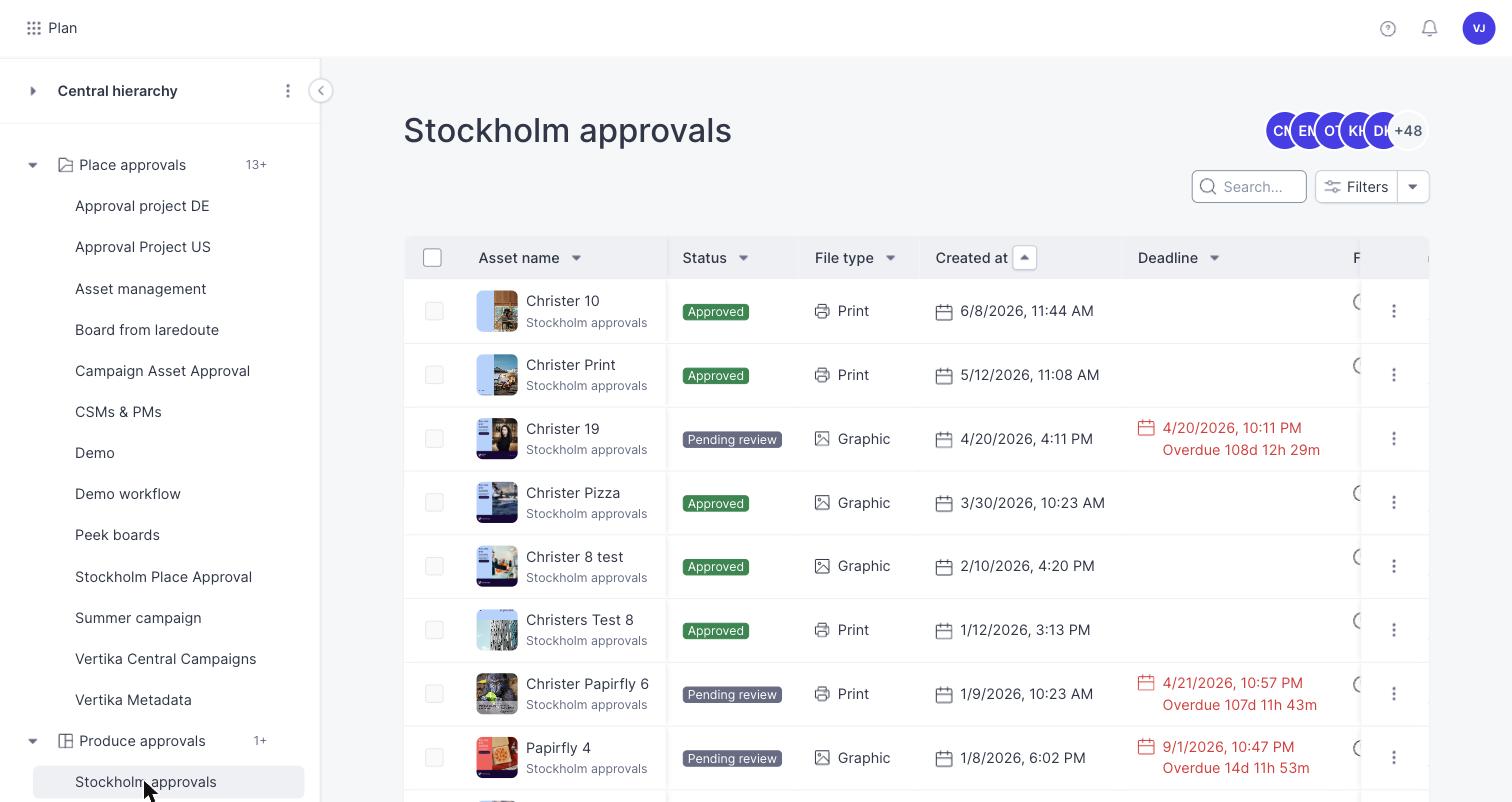The width and height of the screenshot is (1512, 802).
Task: Open the File type column dropdown
Action: pyautogui.click(x=890, y=258)
